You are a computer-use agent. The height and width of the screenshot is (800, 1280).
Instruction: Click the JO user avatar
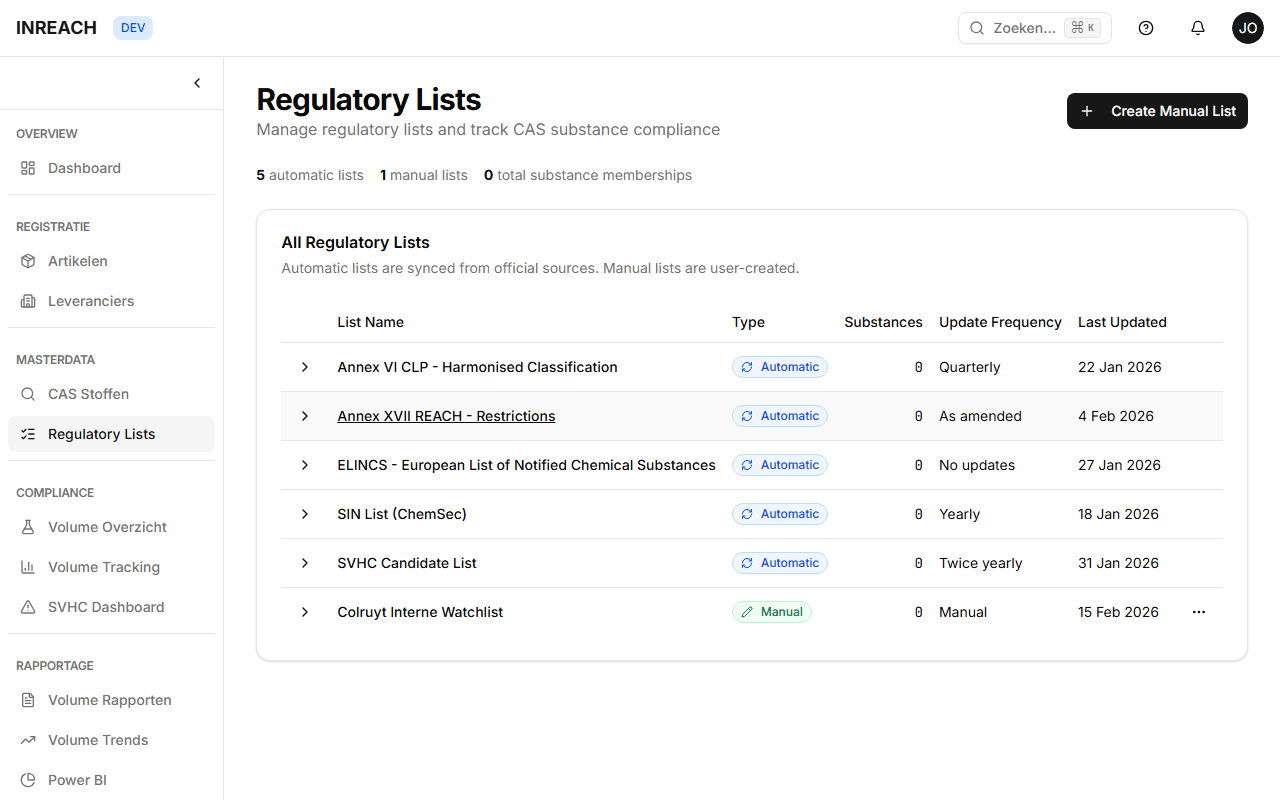(x=1247, y=28)
